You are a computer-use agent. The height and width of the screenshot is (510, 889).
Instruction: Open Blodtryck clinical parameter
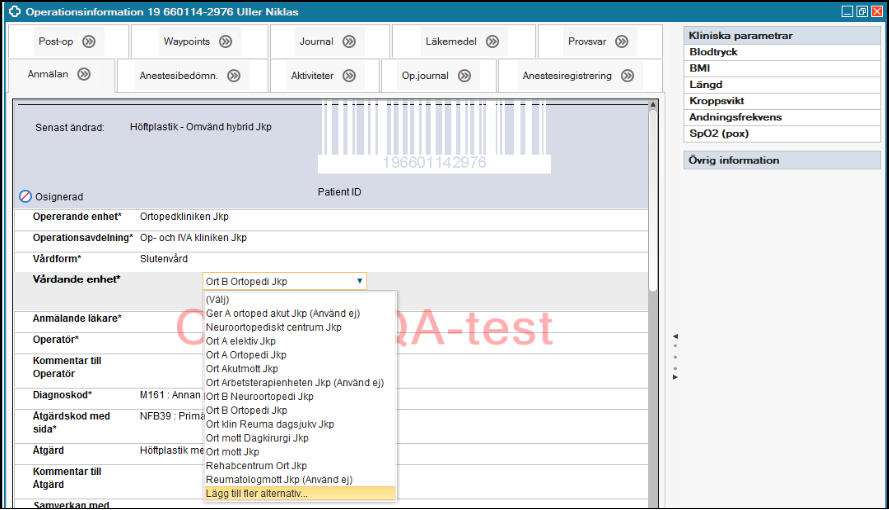[x=713, y=52]
